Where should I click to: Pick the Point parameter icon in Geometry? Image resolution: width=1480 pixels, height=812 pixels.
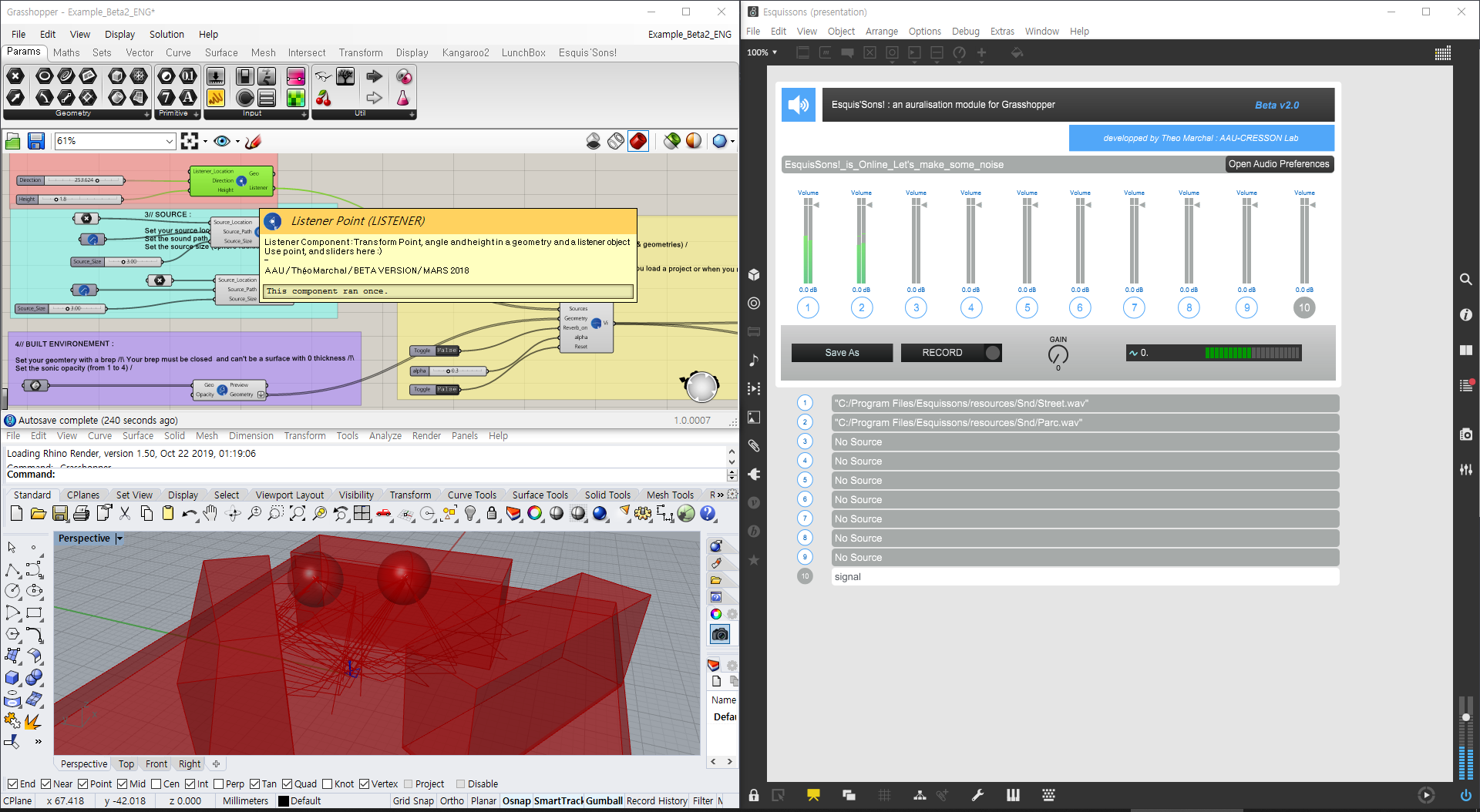(x=15, y=75)
